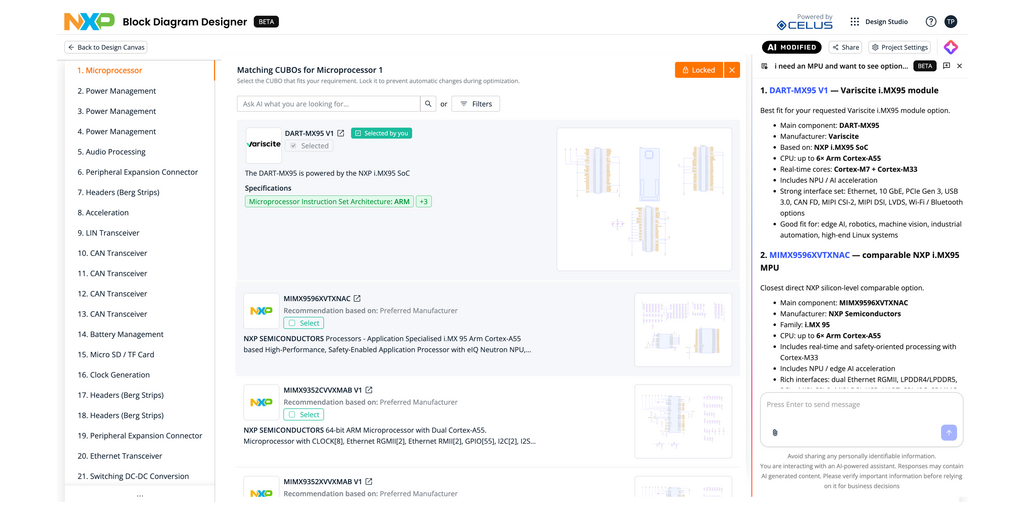This screenshot has width=1024, height=512.
Task: Expand the +3 specifications tag
Action: click(424, 202)
